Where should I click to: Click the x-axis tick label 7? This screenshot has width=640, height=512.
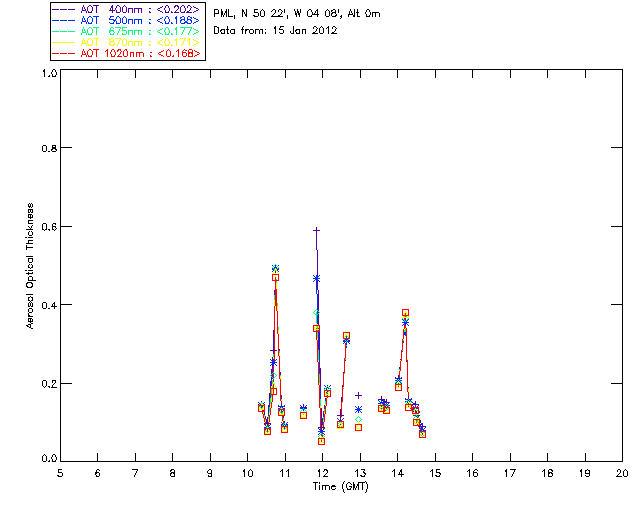135,473
